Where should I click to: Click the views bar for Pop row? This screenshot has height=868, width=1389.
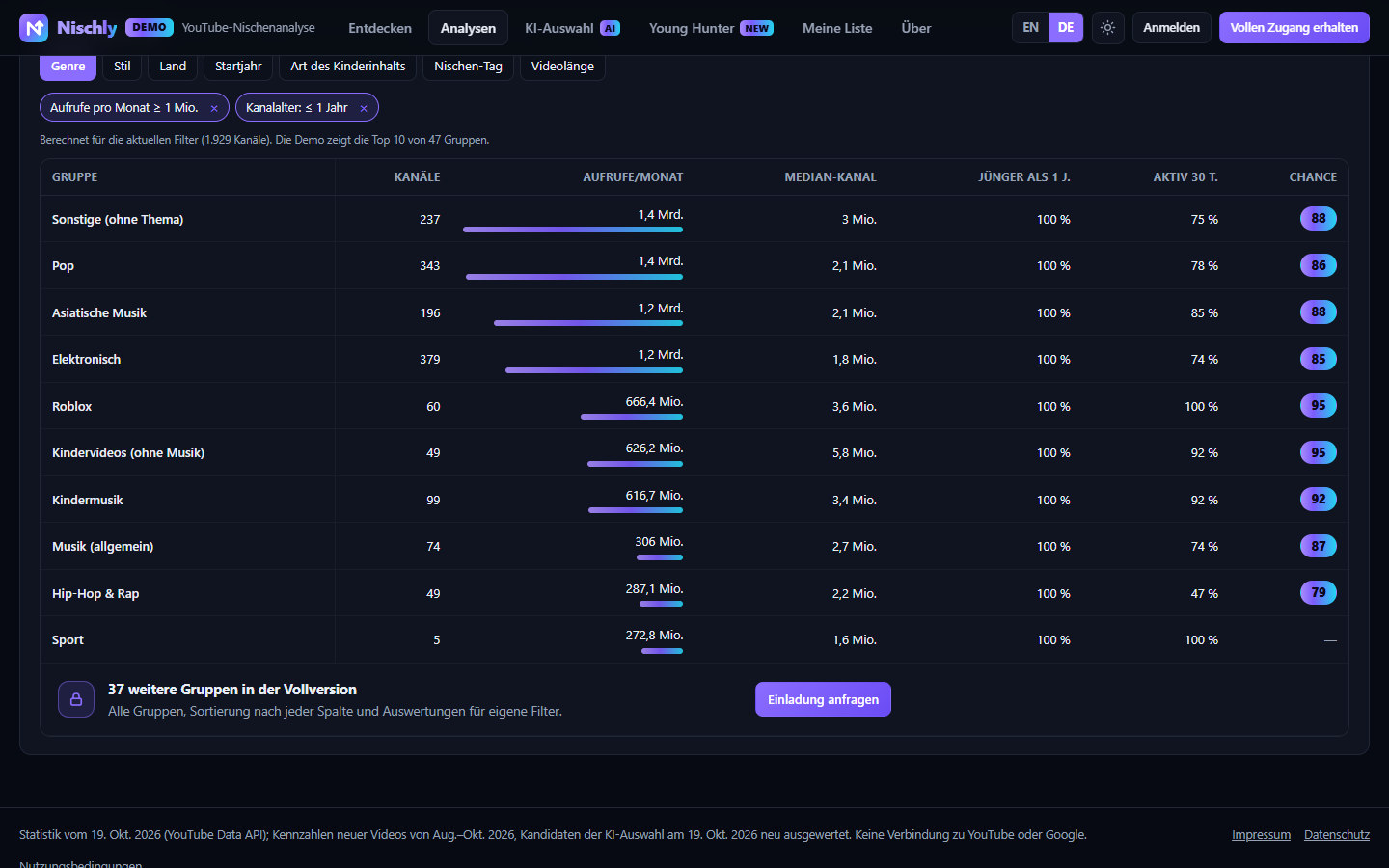point(574,277)
